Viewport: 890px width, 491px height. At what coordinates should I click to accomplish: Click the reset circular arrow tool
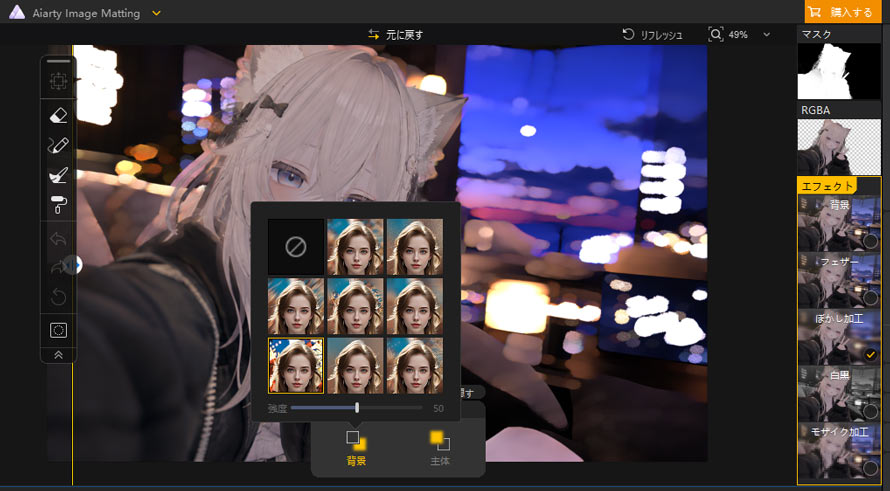pyautogui.click(x=58, y=296)
